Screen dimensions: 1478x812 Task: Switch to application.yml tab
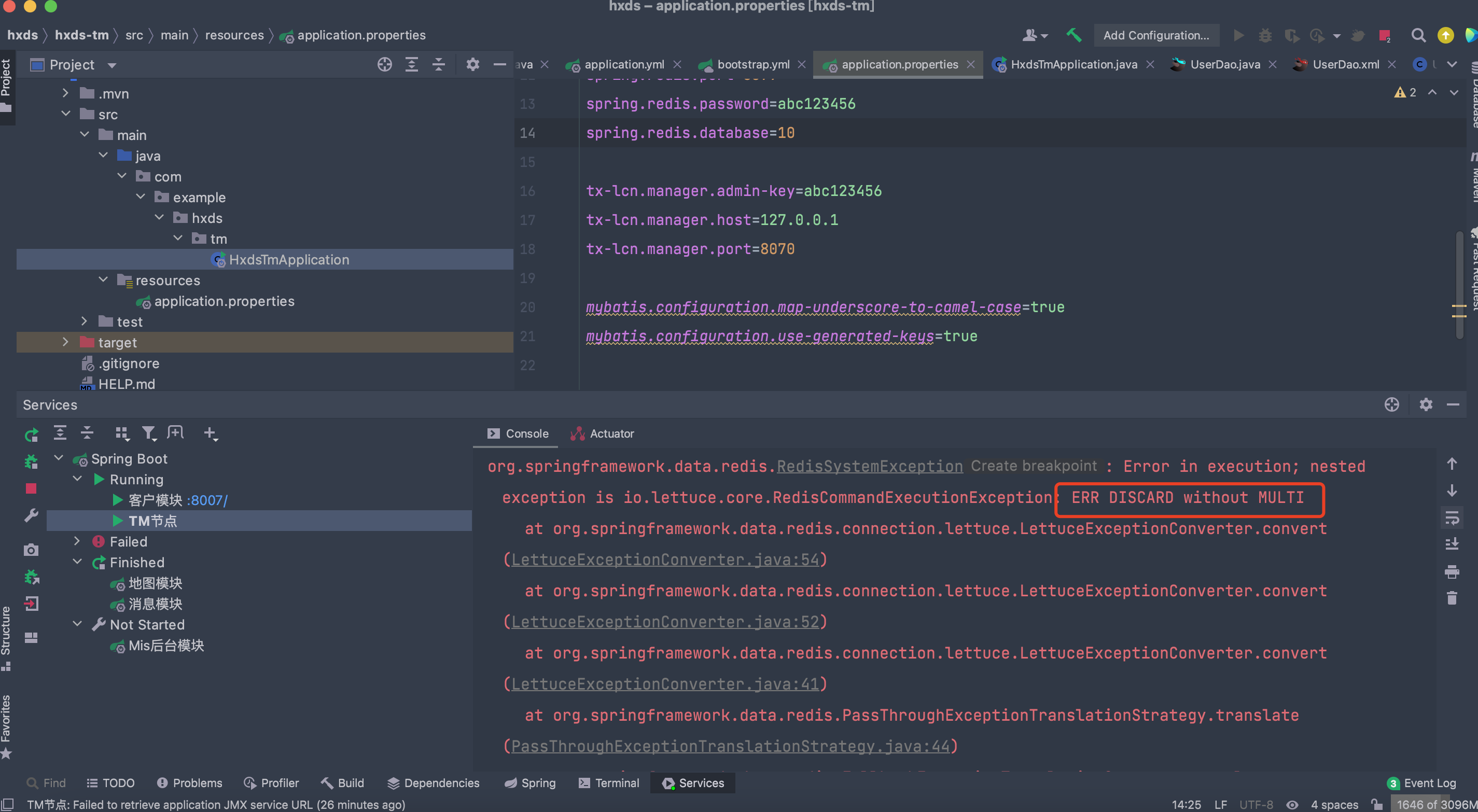pyautogui.click(x=624, y=64)
